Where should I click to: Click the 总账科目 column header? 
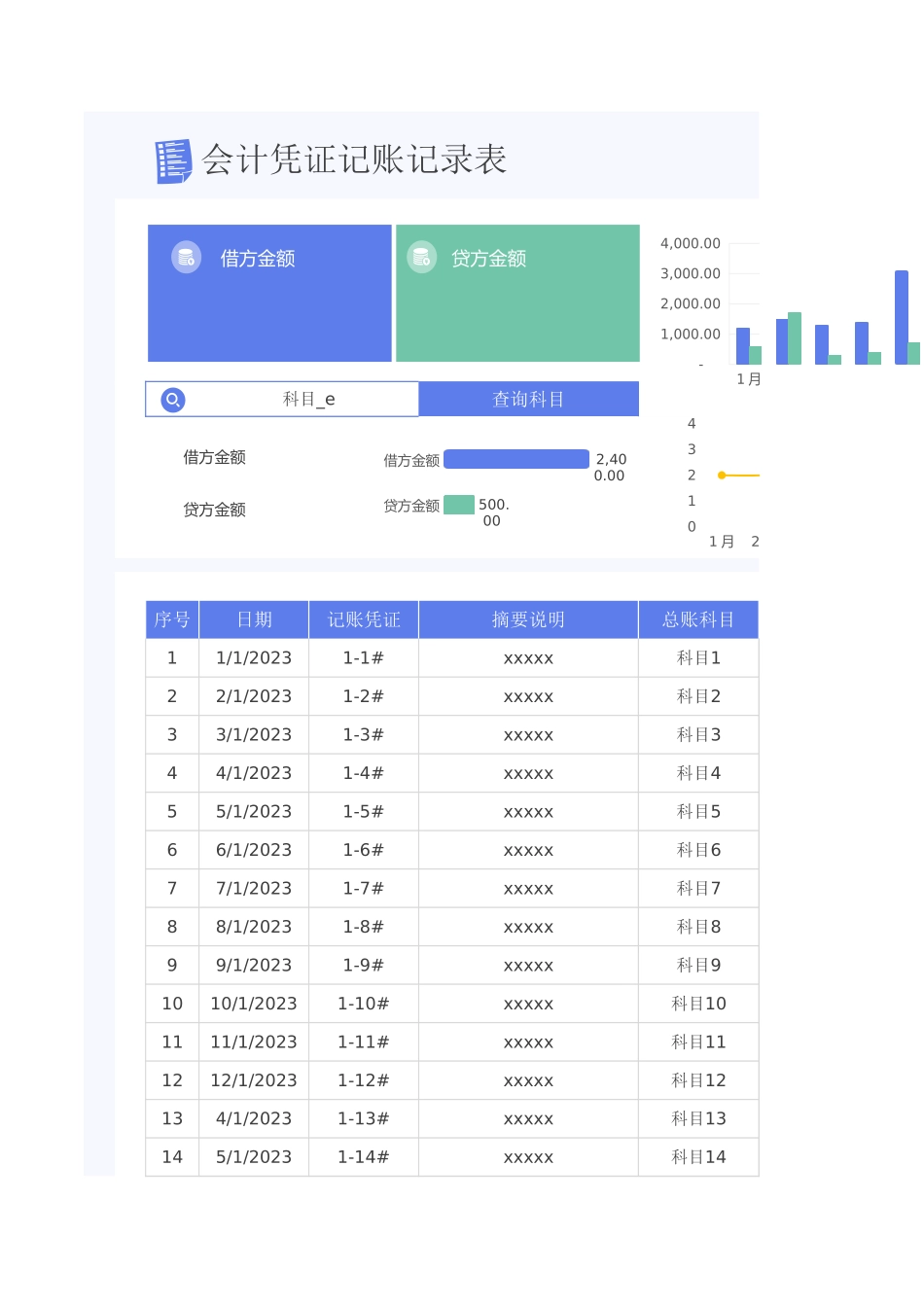pyautogui.click(x=698, y=619)
